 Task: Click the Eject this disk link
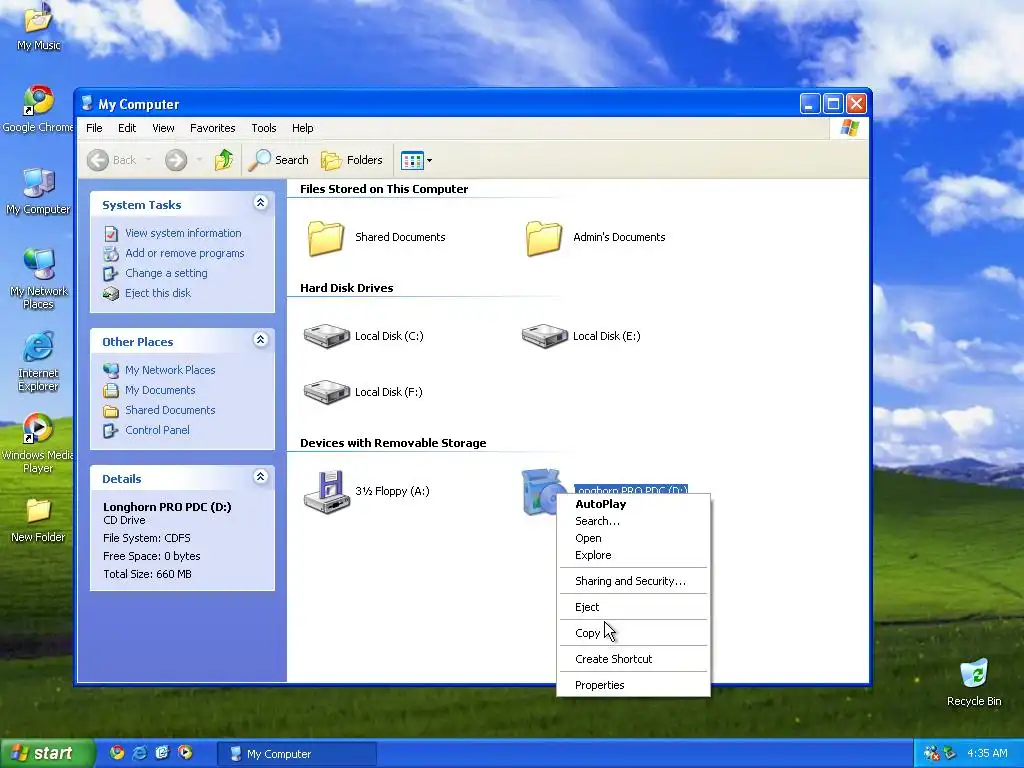pos(157,293)
